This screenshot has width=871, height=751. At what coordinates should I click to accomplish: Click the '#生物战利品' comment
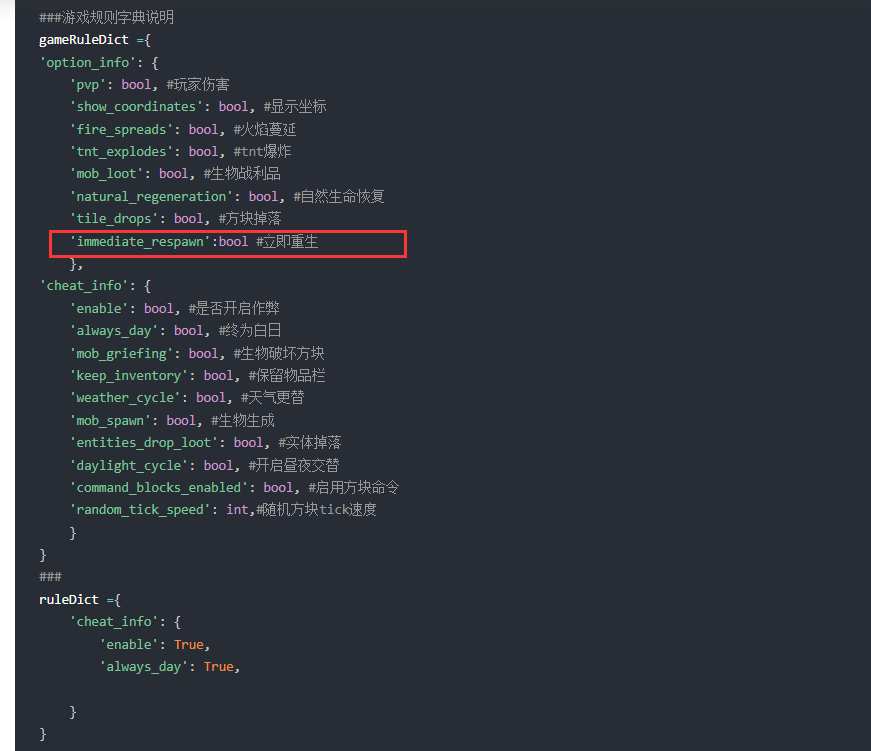point(242,174)
